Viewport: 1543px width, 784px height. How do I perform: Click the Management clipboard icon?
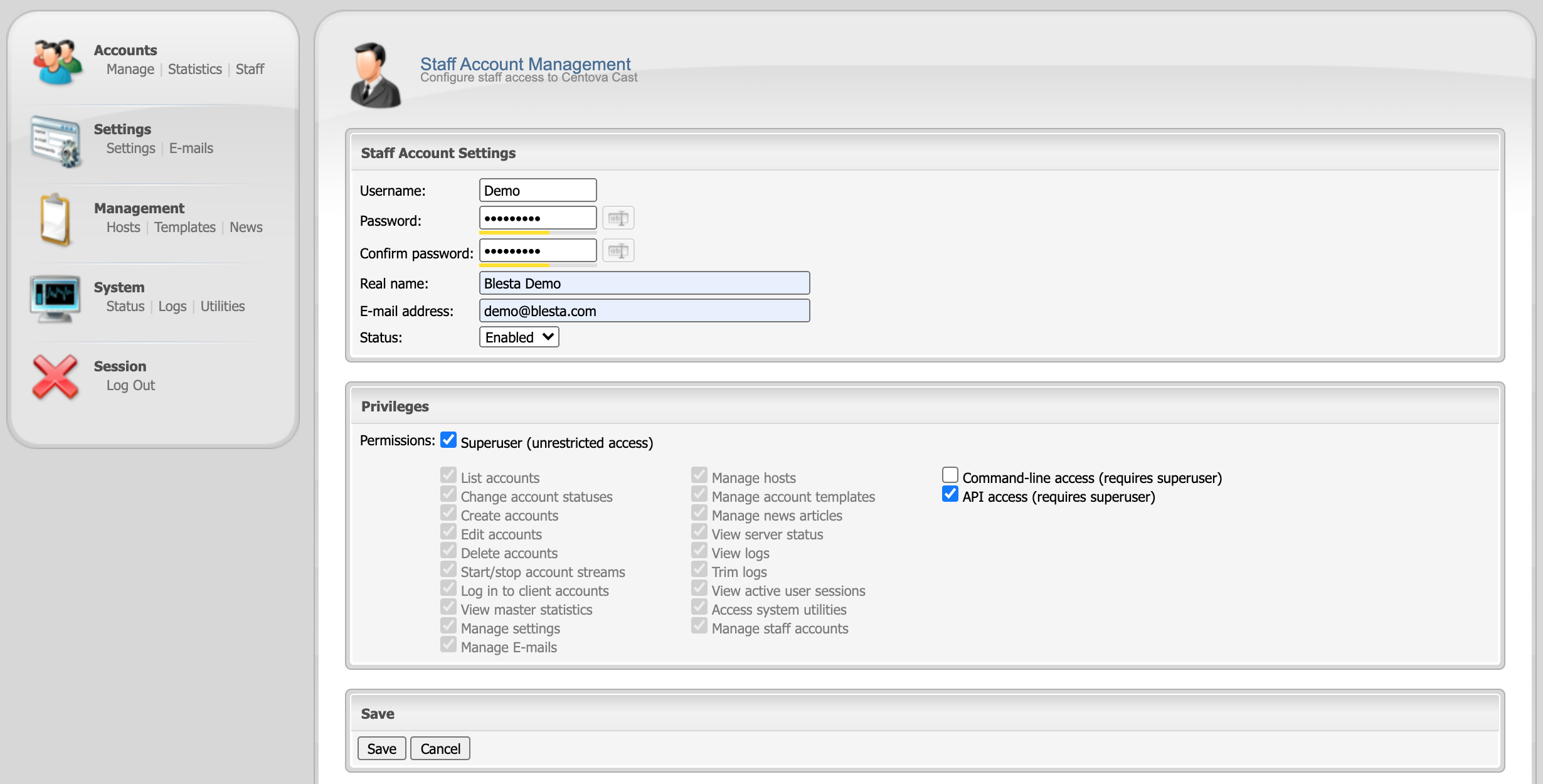(55, 220)
